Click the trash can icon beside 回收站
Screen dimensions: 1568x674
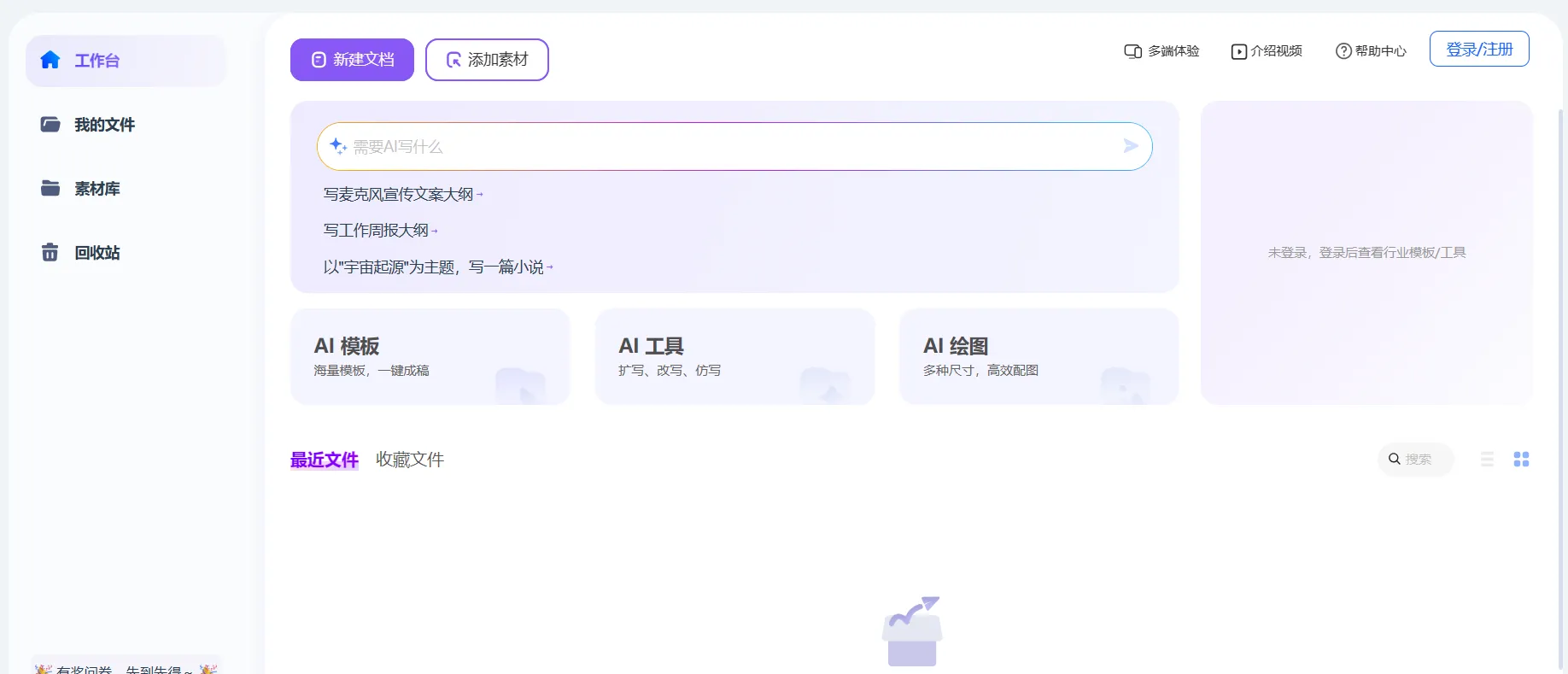click(50, 252)
